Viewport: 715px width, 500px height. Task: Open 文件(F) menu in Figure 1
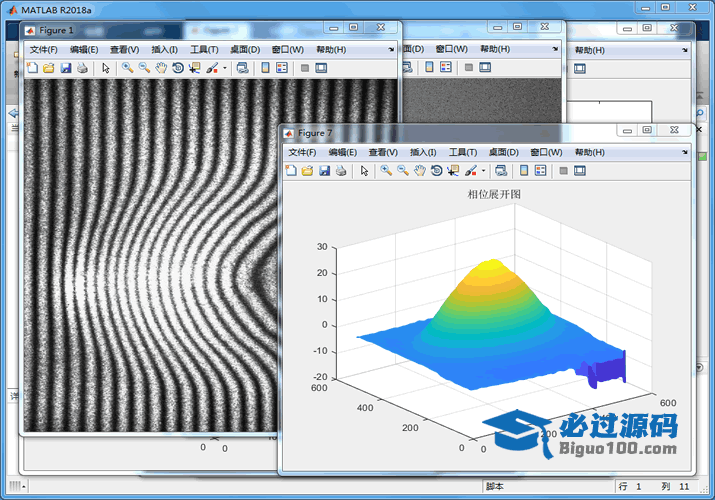tap(44, 50)
